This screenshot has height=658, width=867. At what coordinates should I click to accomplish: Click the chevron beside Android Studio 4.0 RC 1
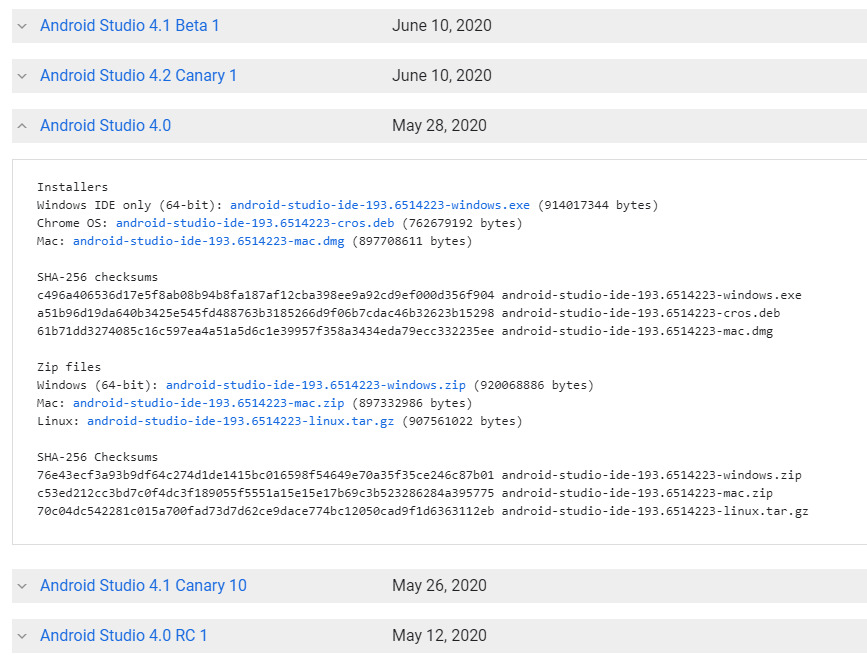click(x=21, y=635)
